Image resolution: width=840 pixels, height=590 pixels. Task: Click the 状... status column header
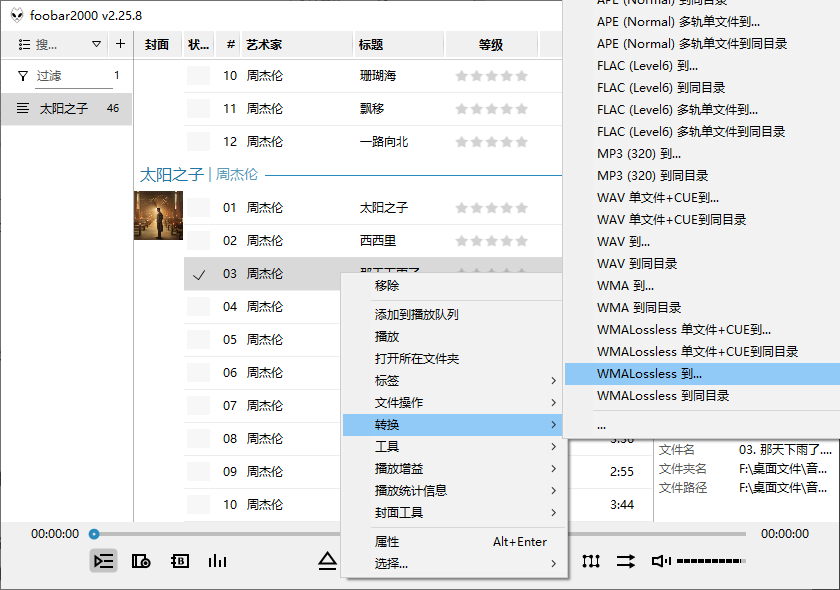coord(199,44)
